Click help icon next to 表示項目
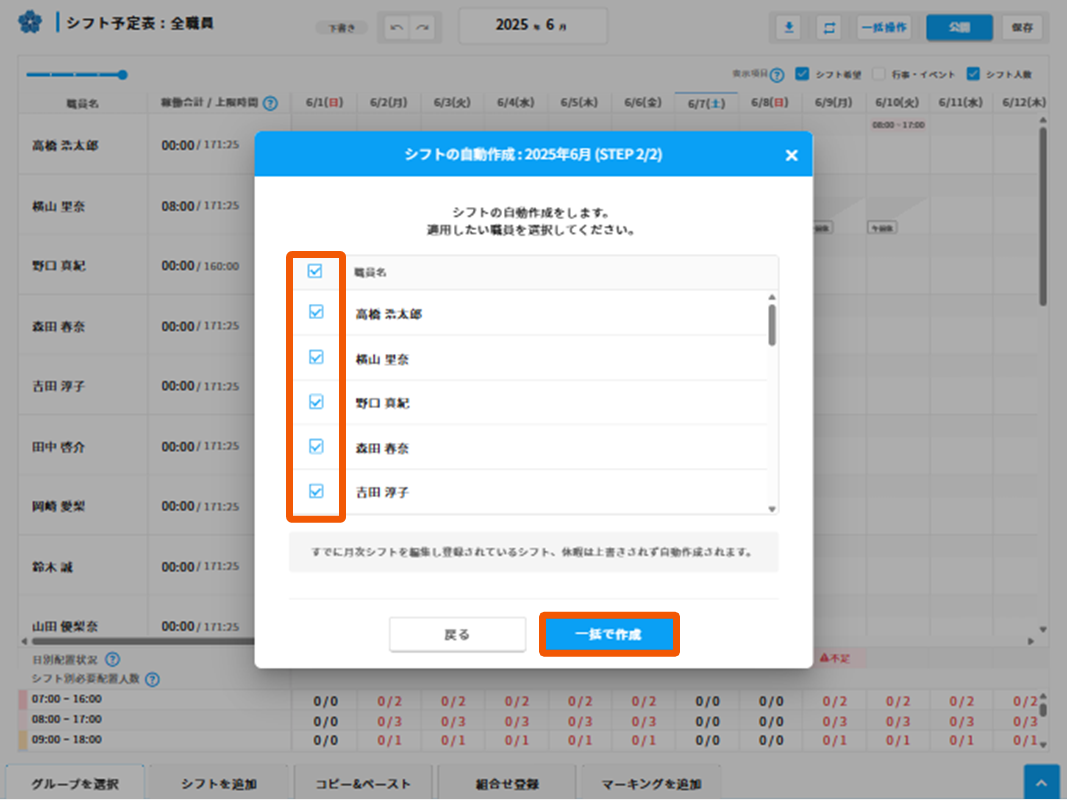This screenshot has height=800, width=1067. click(x=777, y=75)
